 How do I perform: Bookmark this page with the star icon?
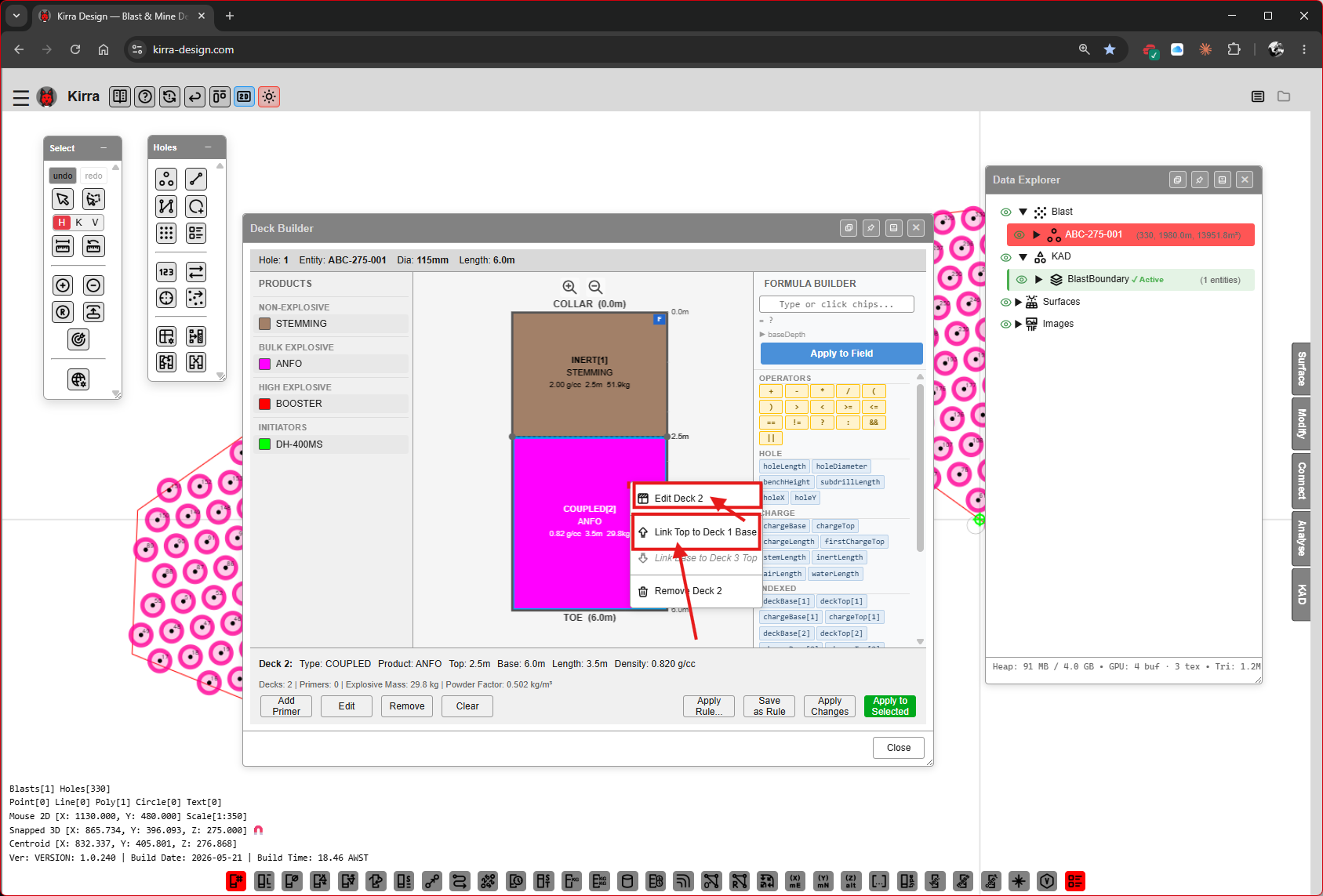tap(1110, 49)
